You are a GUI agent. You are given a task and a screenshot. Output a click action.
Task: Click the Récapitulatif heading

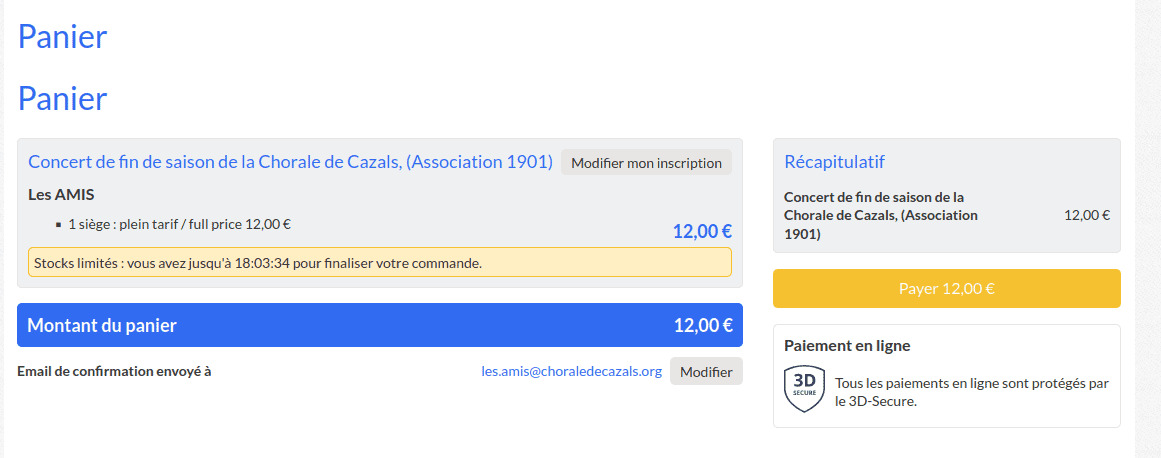coord(834,162)
